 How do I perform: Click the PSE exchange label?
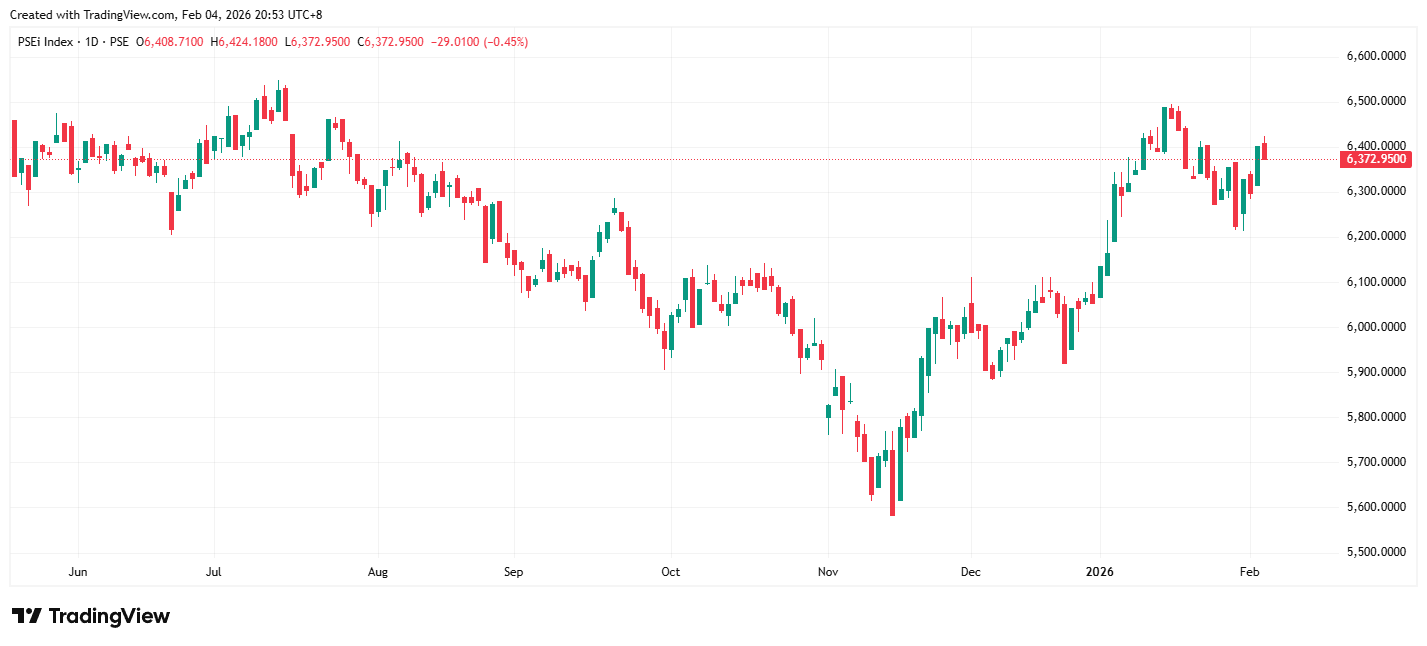coord(119,42)
